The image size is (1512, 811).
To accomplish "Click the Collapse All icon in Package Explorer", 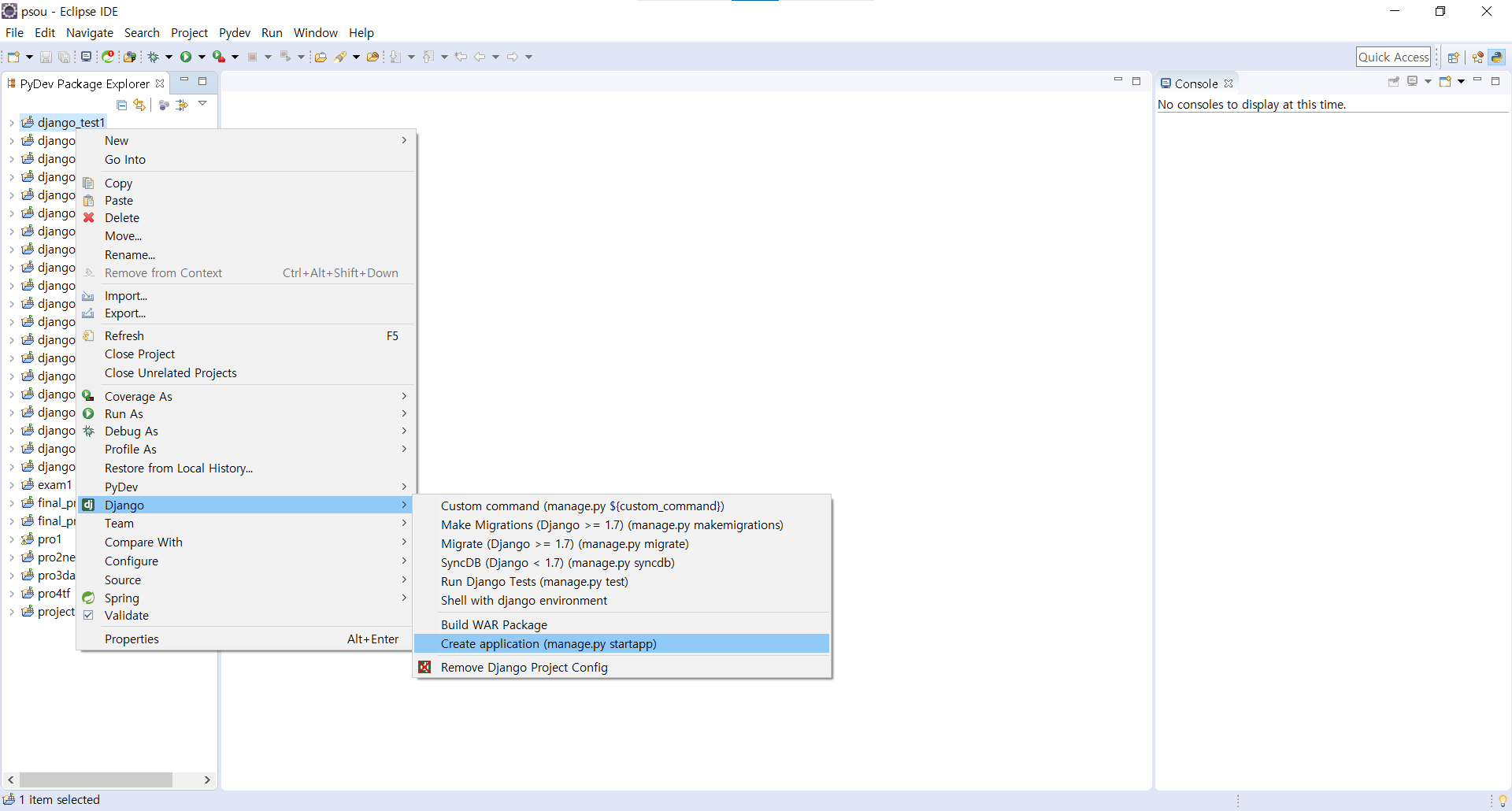I will tap(121, 105).
